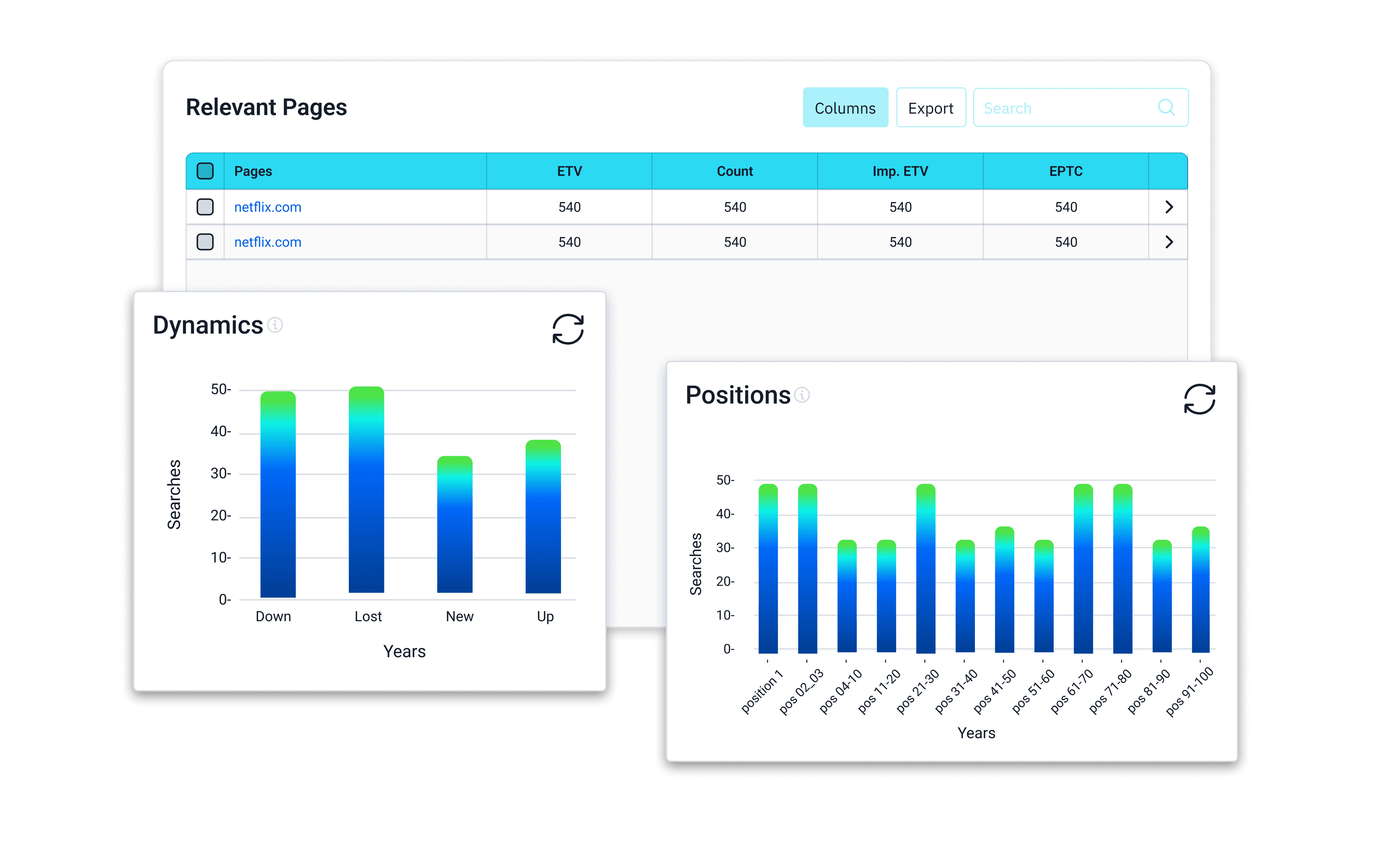This screenshot has height=853, width=1400.
Task: Click the magnifier search icon
Action: click(x=1166, y=107)
